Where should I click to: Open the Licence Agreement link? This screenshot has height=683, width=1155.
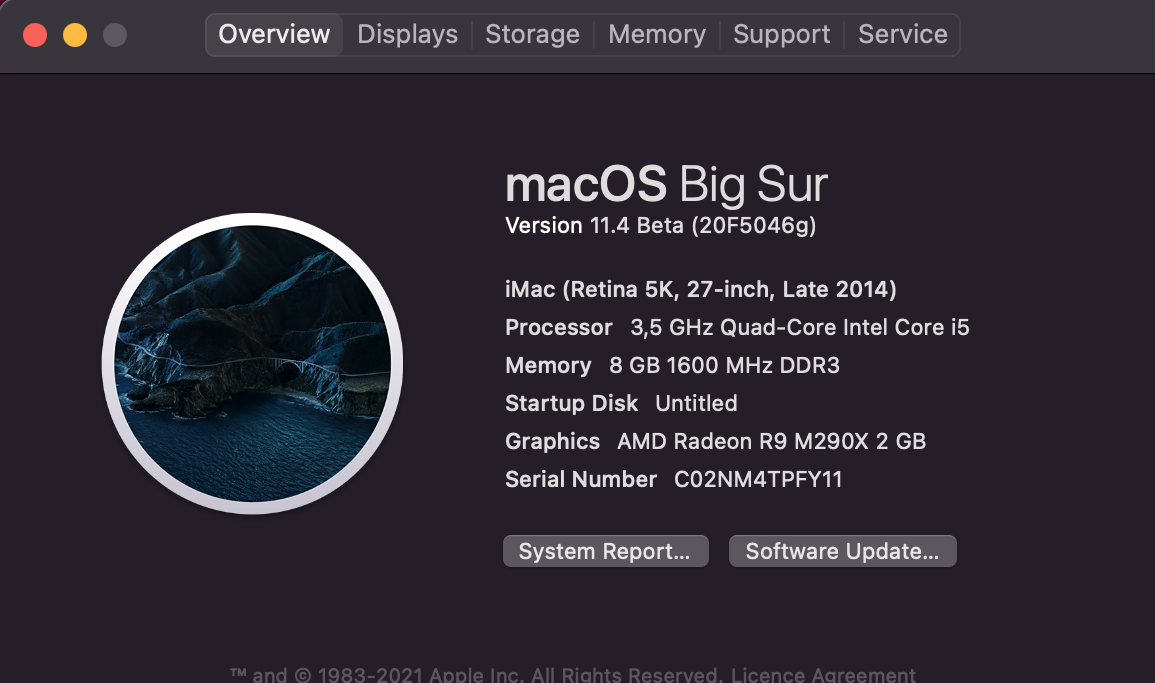click(823, 674)
